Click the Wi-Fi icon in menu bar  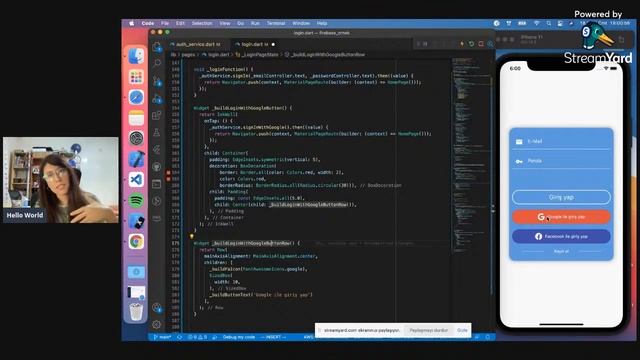click(537, 23)
